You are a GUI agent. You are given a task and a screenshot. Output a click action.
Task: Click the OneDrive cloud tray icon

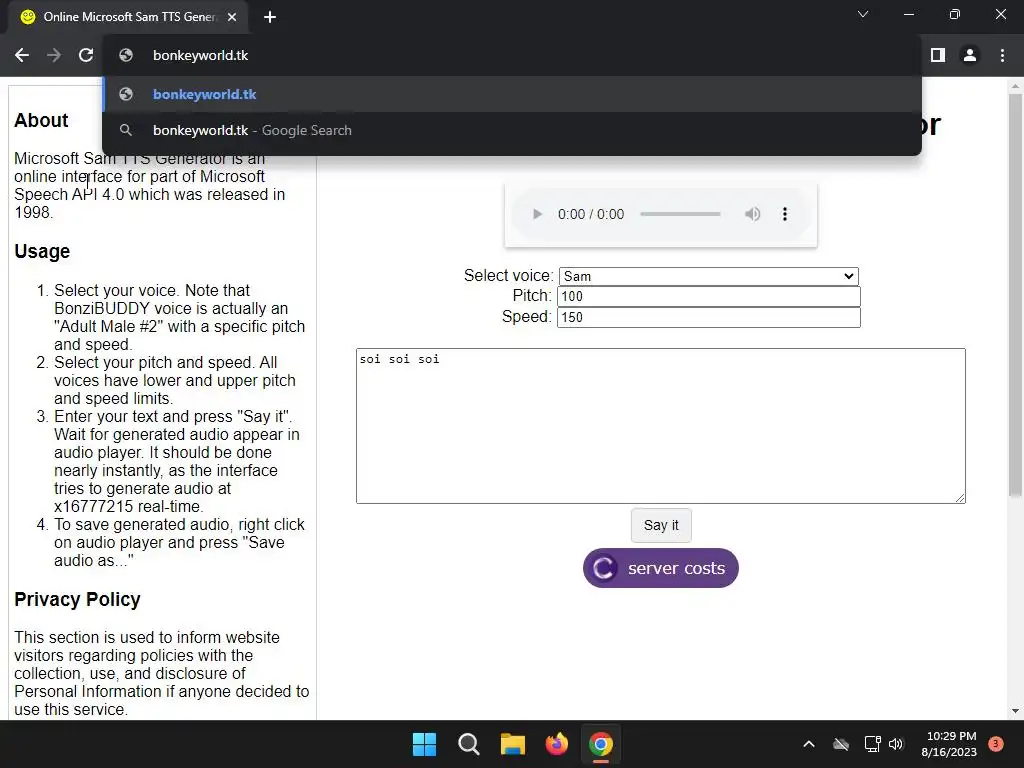point(841,744)
